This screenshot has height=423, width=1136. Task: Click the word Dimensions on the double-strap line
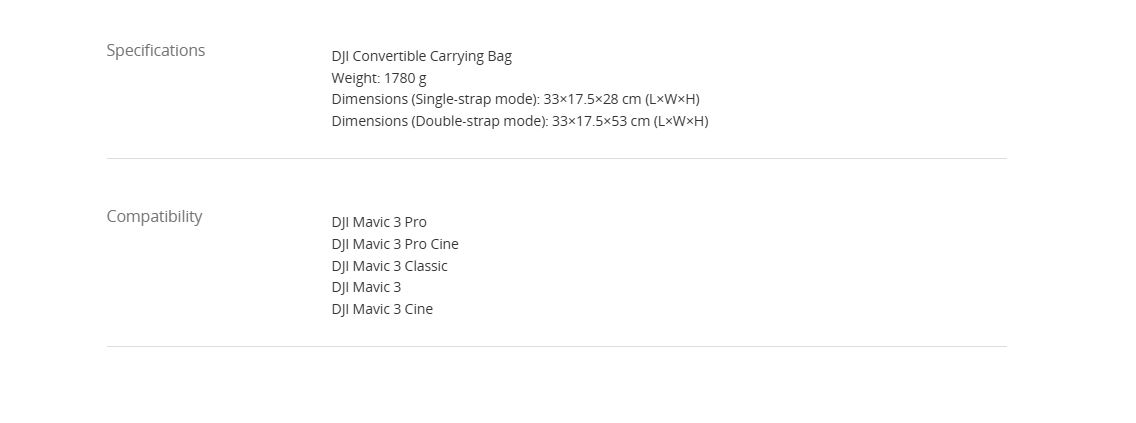[369, 121]
